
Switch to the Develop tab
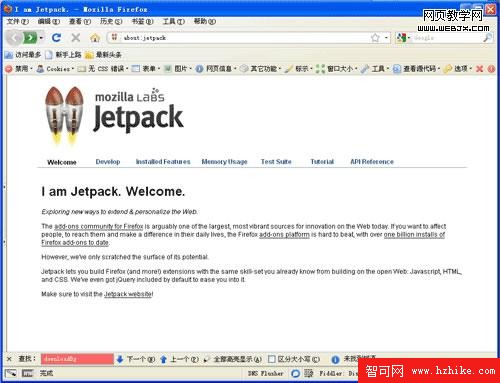(108, 162)
